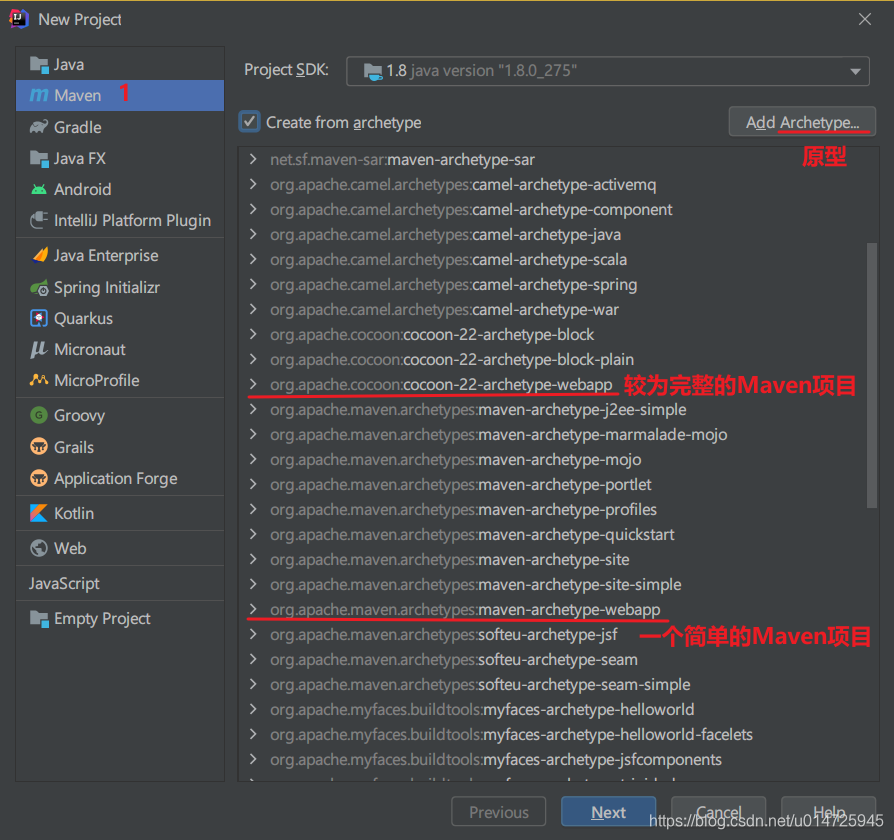Click the IntelliJ IDEA logo in title bar

pyautogui.click(x=19, y=19)
